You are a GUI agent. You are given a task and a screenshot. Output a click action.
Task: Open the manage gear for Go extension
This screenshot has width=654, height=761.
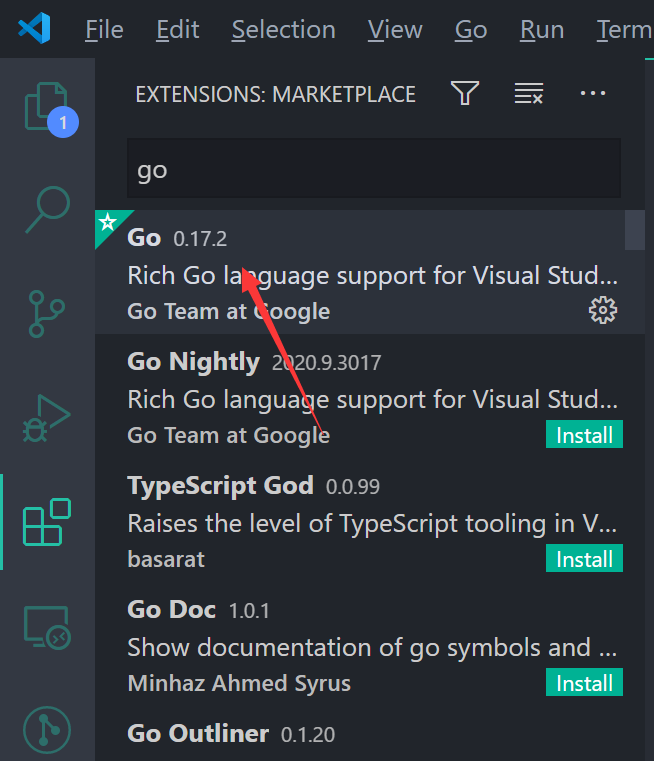tap(602, 311)
